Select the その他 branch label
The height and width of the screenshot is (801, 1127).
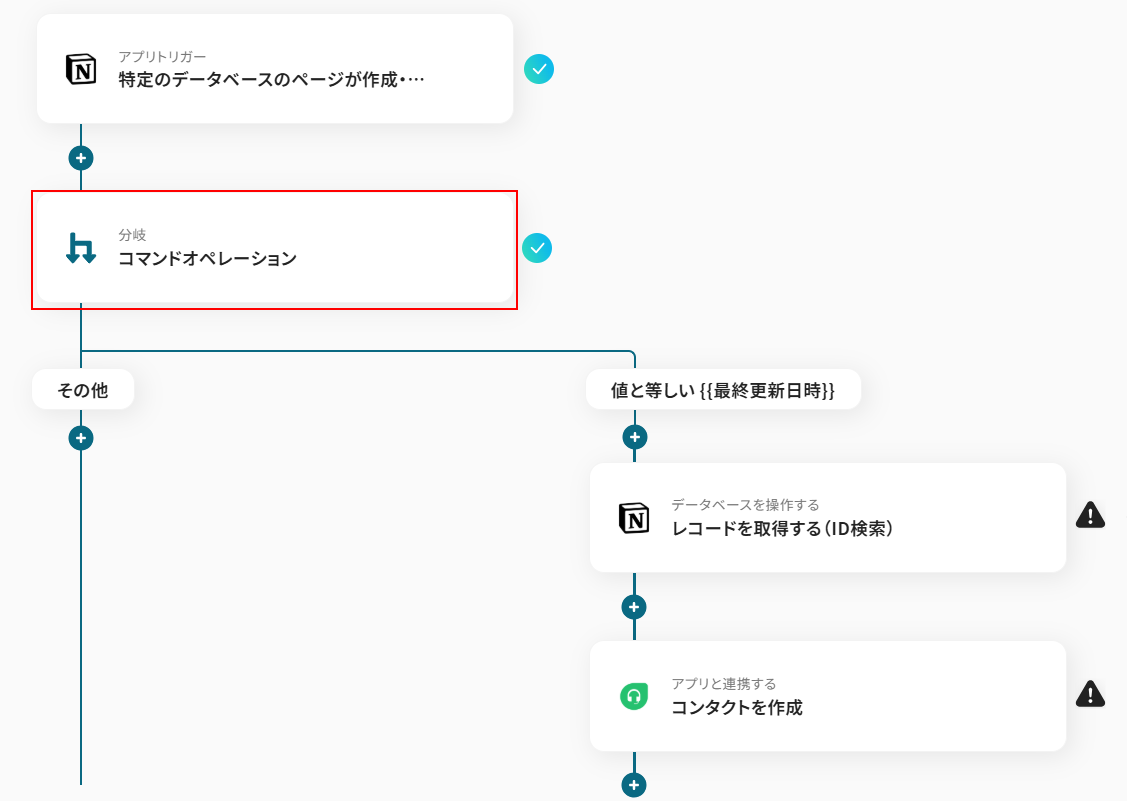[83, 390]
